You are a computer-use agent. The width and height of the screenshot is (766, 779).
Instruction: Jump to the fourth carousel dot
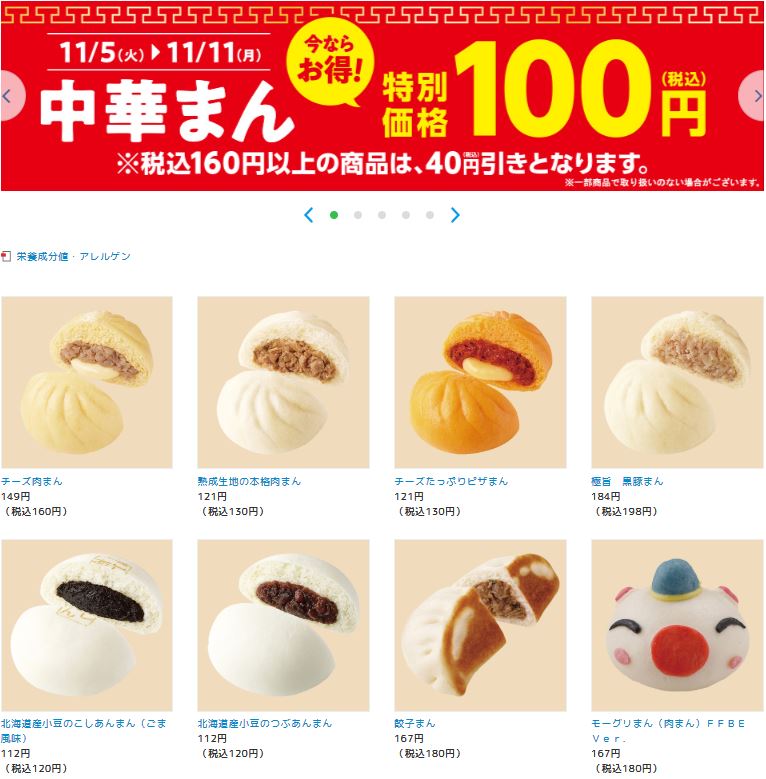(x=406, y=215)
